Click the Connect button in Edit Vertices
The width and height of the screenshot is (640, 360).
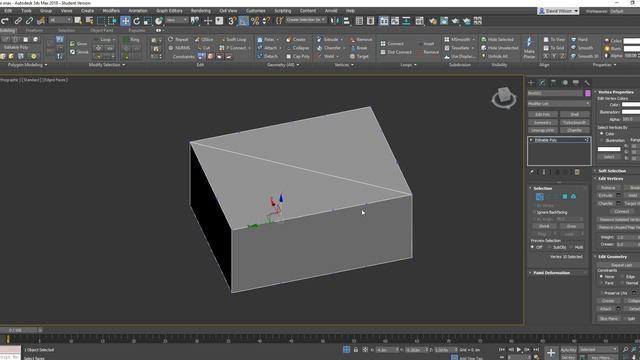click(x=621, y=211)
